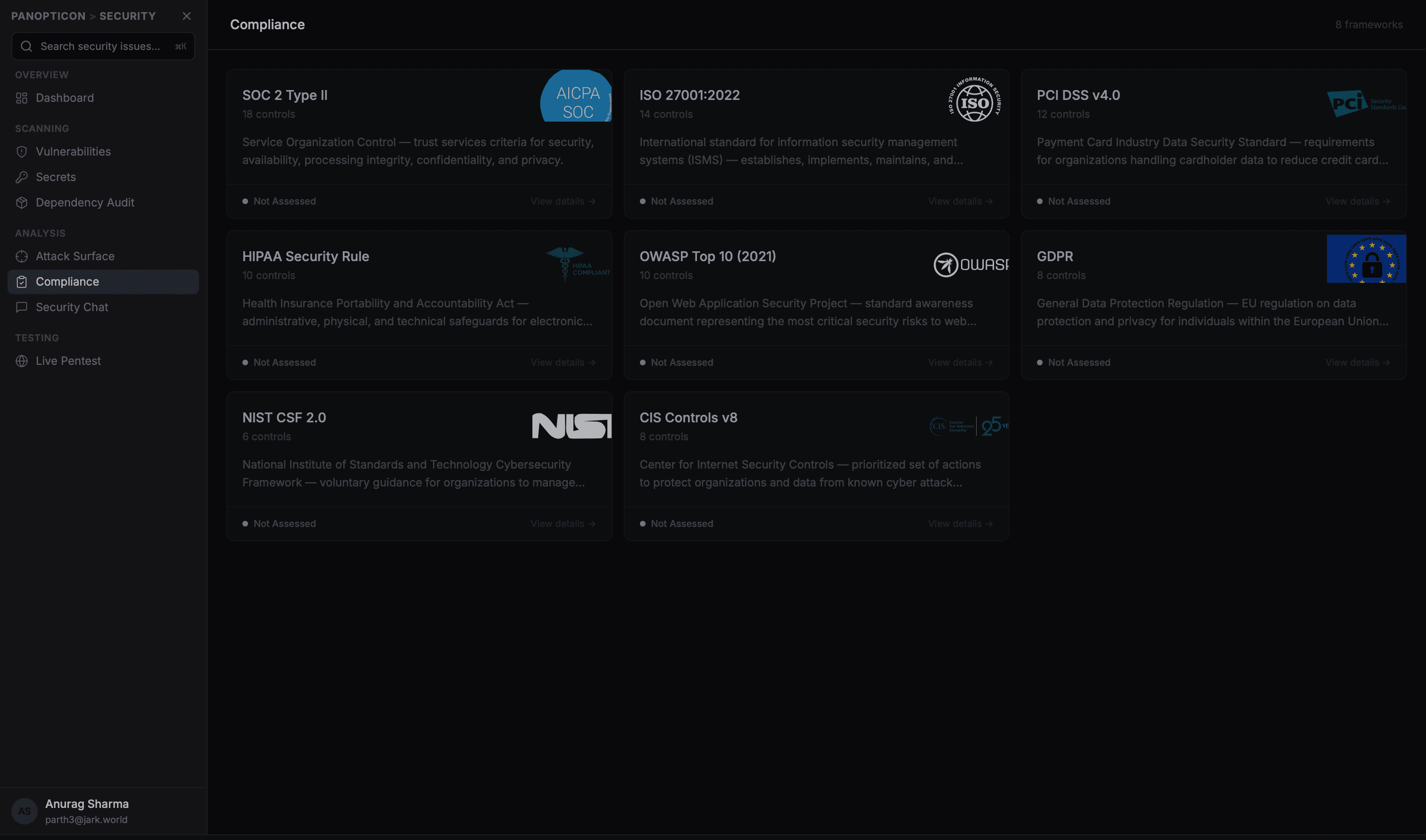Click the search magnifier icon
1426x840 pixels.
26,46
